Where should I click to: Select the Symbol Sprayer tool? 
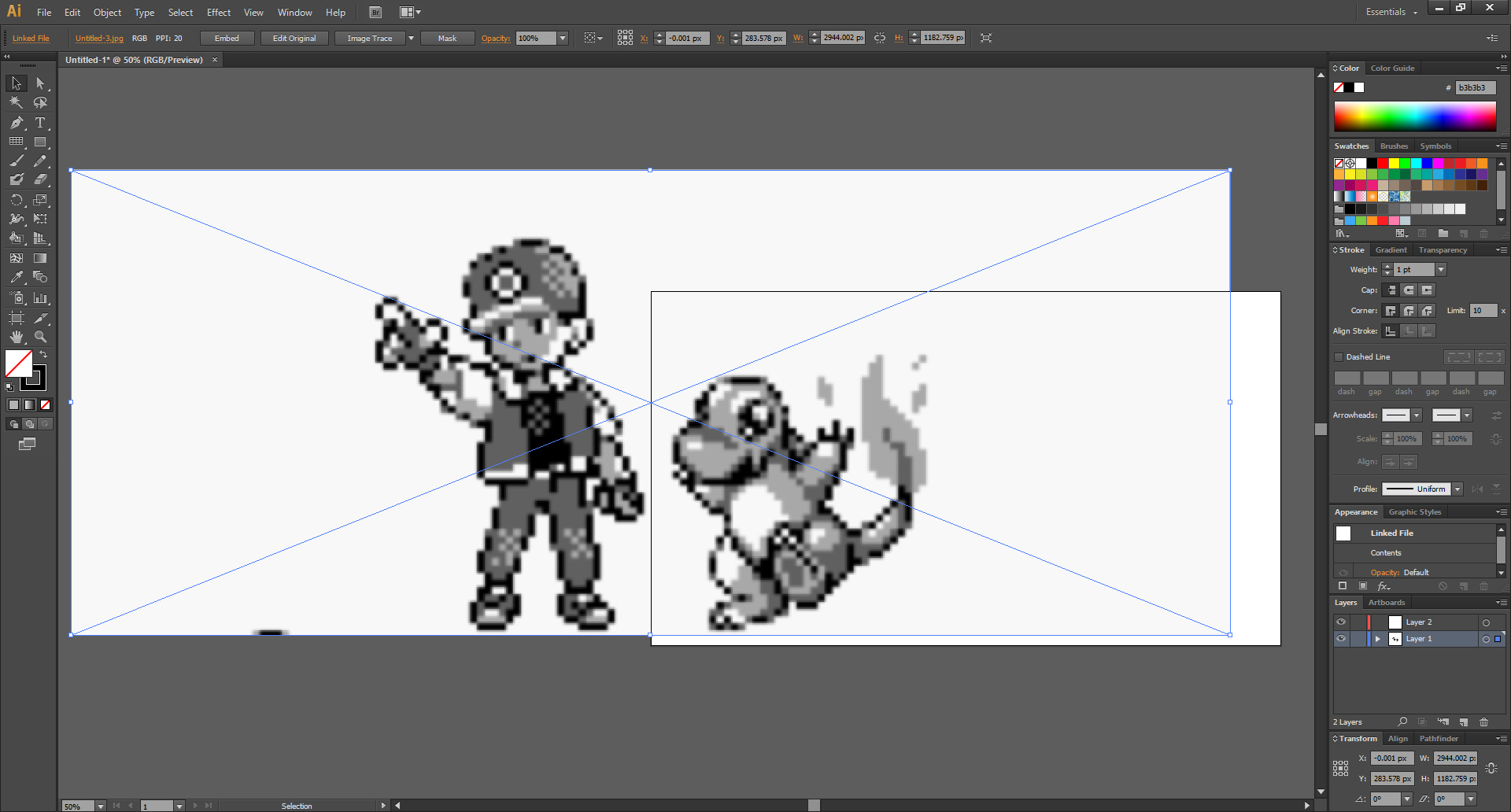17,297
